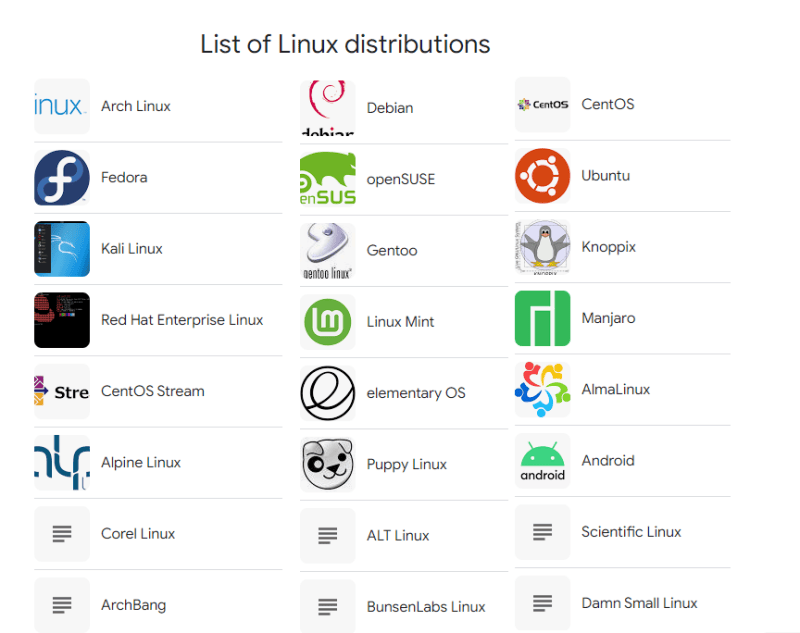
Task: Open the Arch Linux text link
Action: click(136, 106)
